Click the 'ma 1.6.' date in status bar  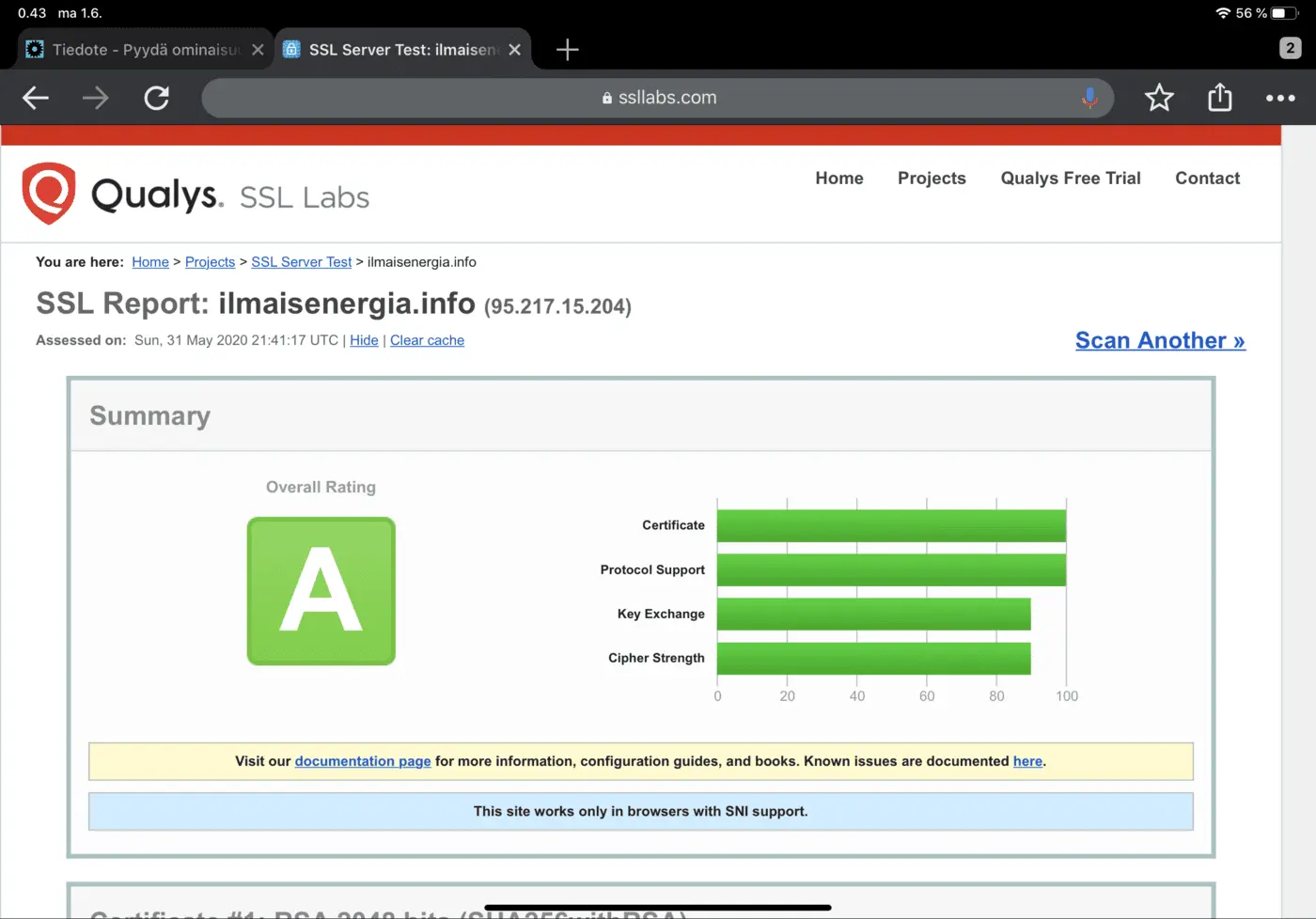coord(80,13)
